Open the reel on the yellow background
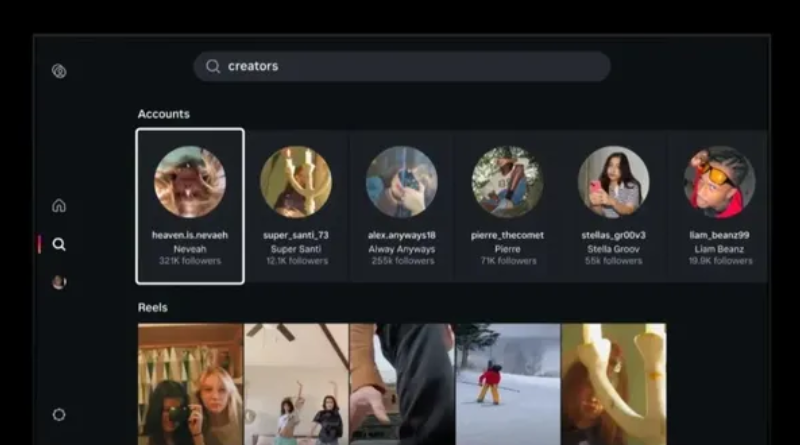The width and height of the screenshot is (800, 445). tap(613, 384)
